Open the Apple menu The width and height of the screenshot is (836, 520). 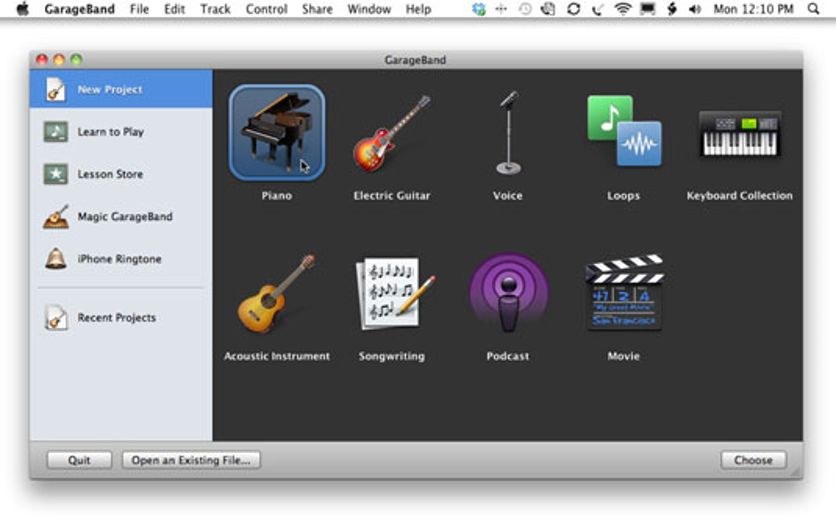[x=22, y=9]
